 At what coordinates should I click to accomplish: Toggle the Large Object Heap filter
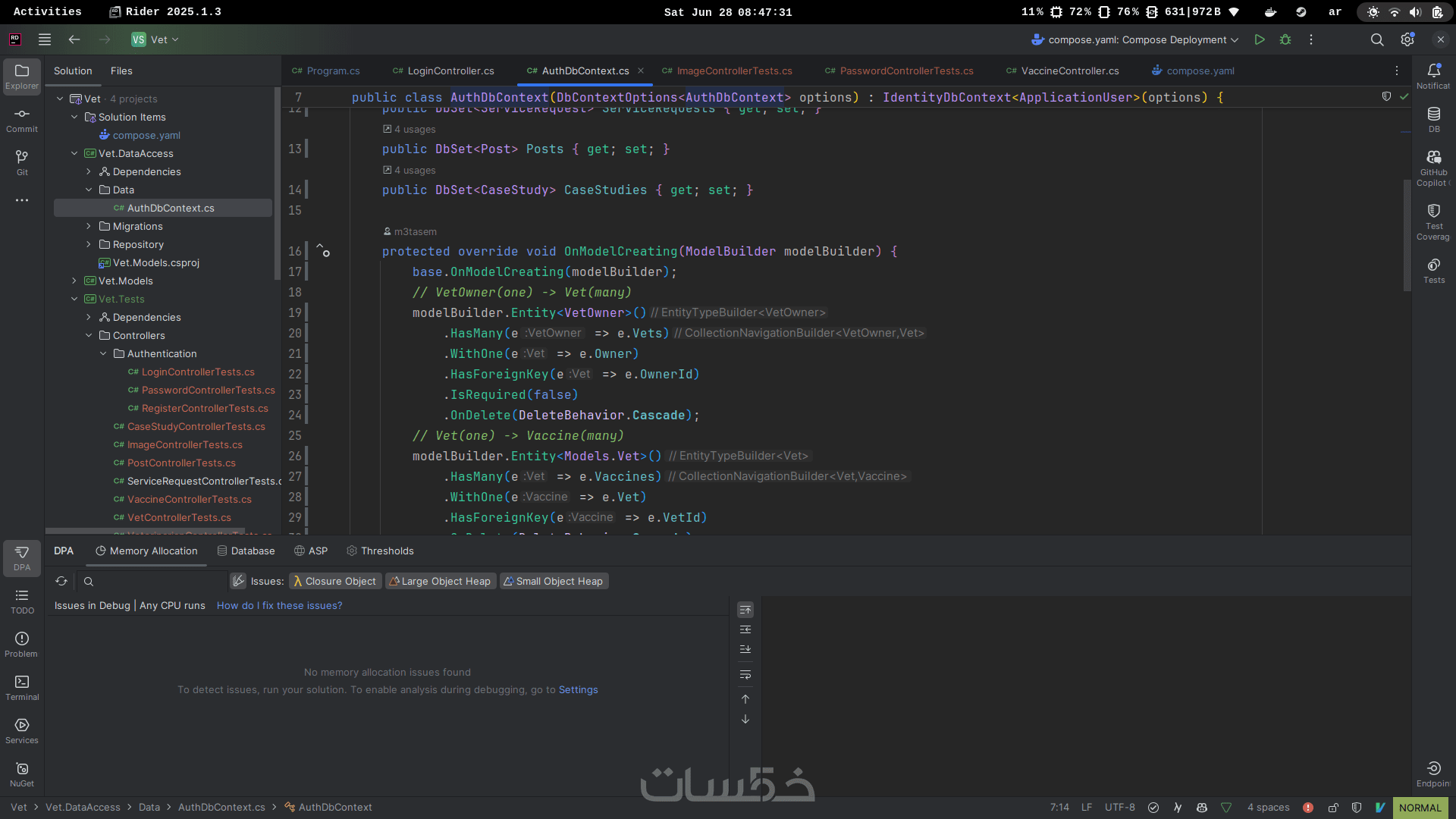(x=441, y=582)
